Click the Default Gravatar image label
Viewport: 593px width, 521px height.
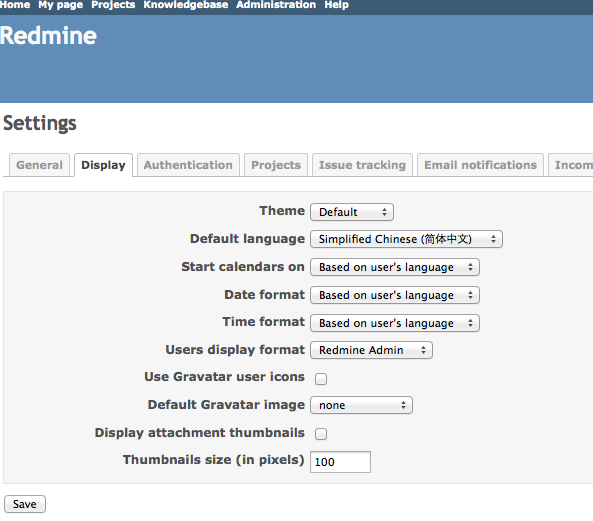(226, 405)
